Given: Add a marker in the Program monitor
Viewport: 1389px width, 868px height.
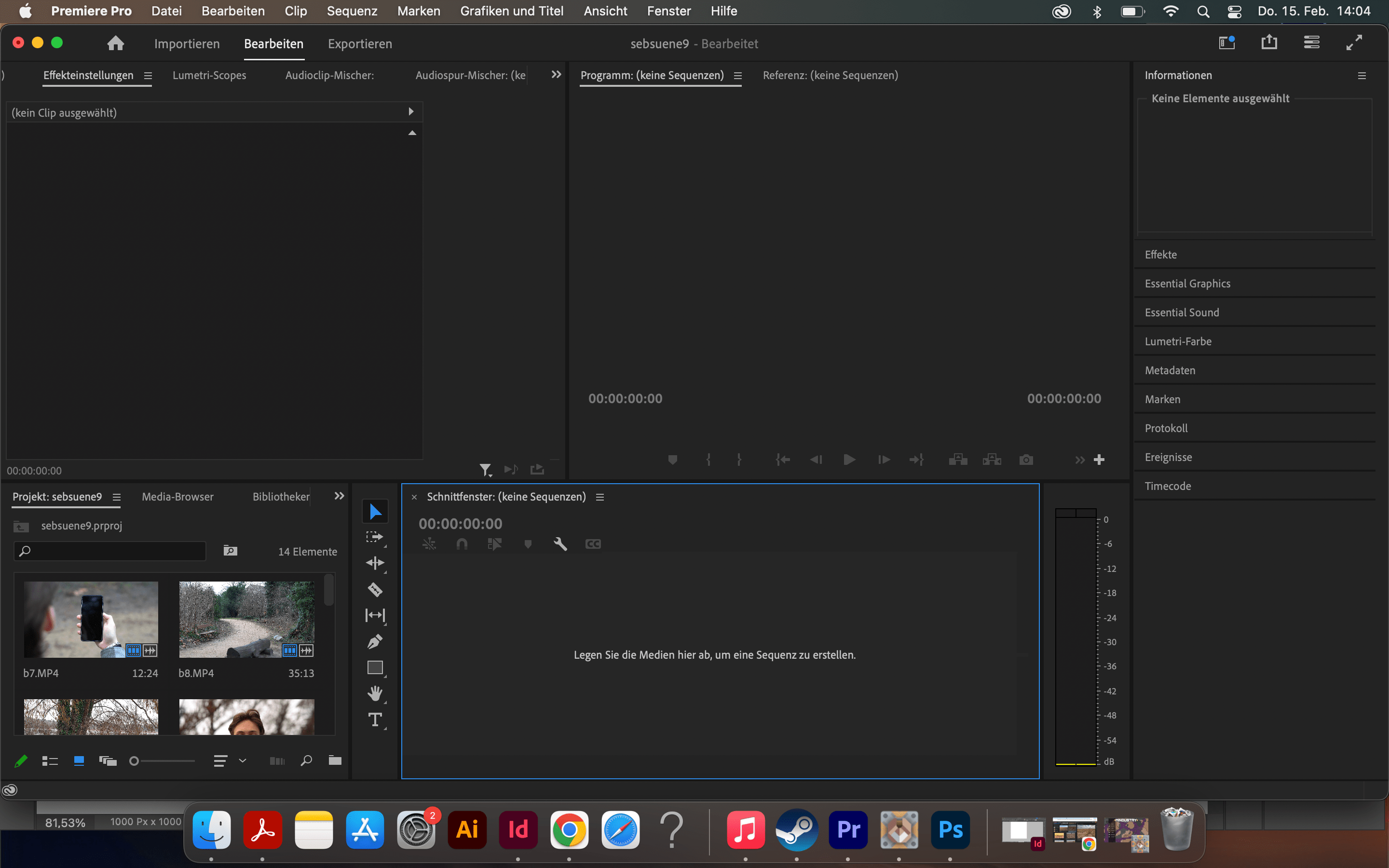Looking at the screenshot, I should [672, 459].
